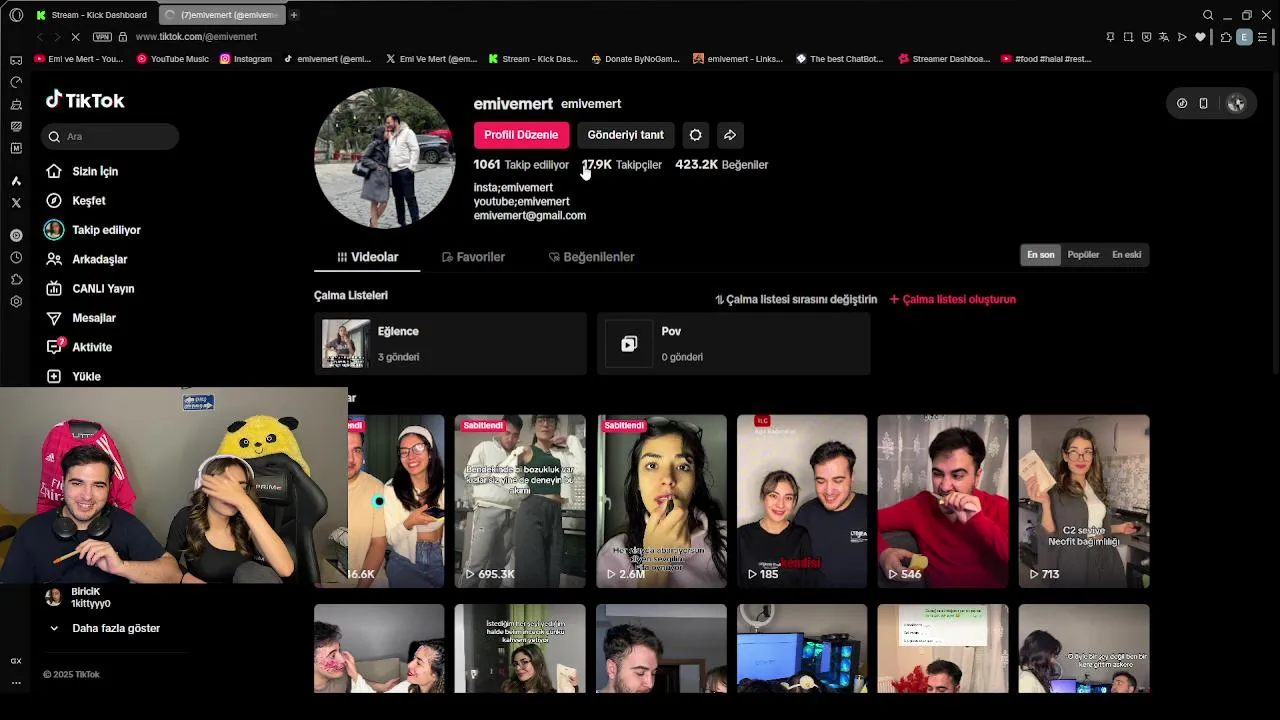Open the X Twitter sidebar icon
1280x720 pixels.
point(16,203)
